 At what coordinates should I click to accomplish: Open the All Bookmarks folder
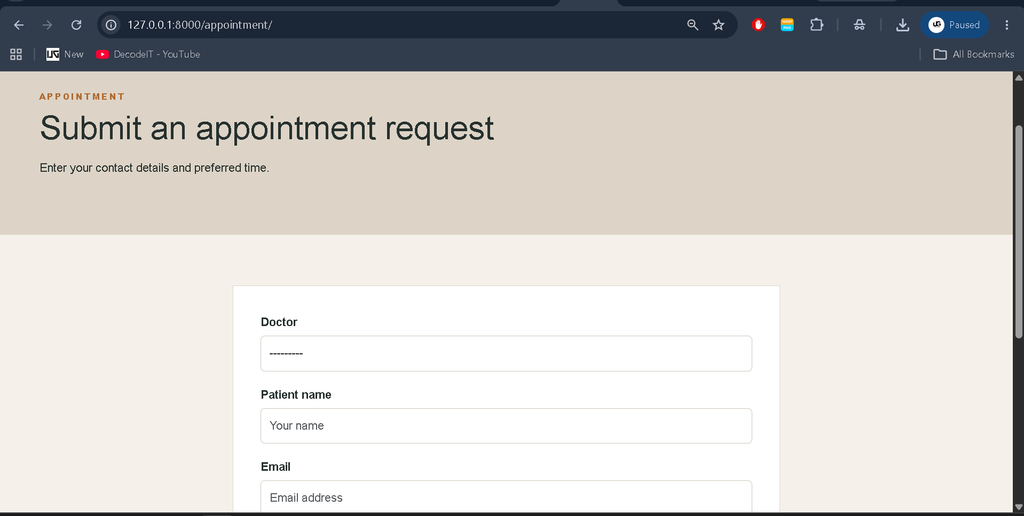tap(974, 54)
